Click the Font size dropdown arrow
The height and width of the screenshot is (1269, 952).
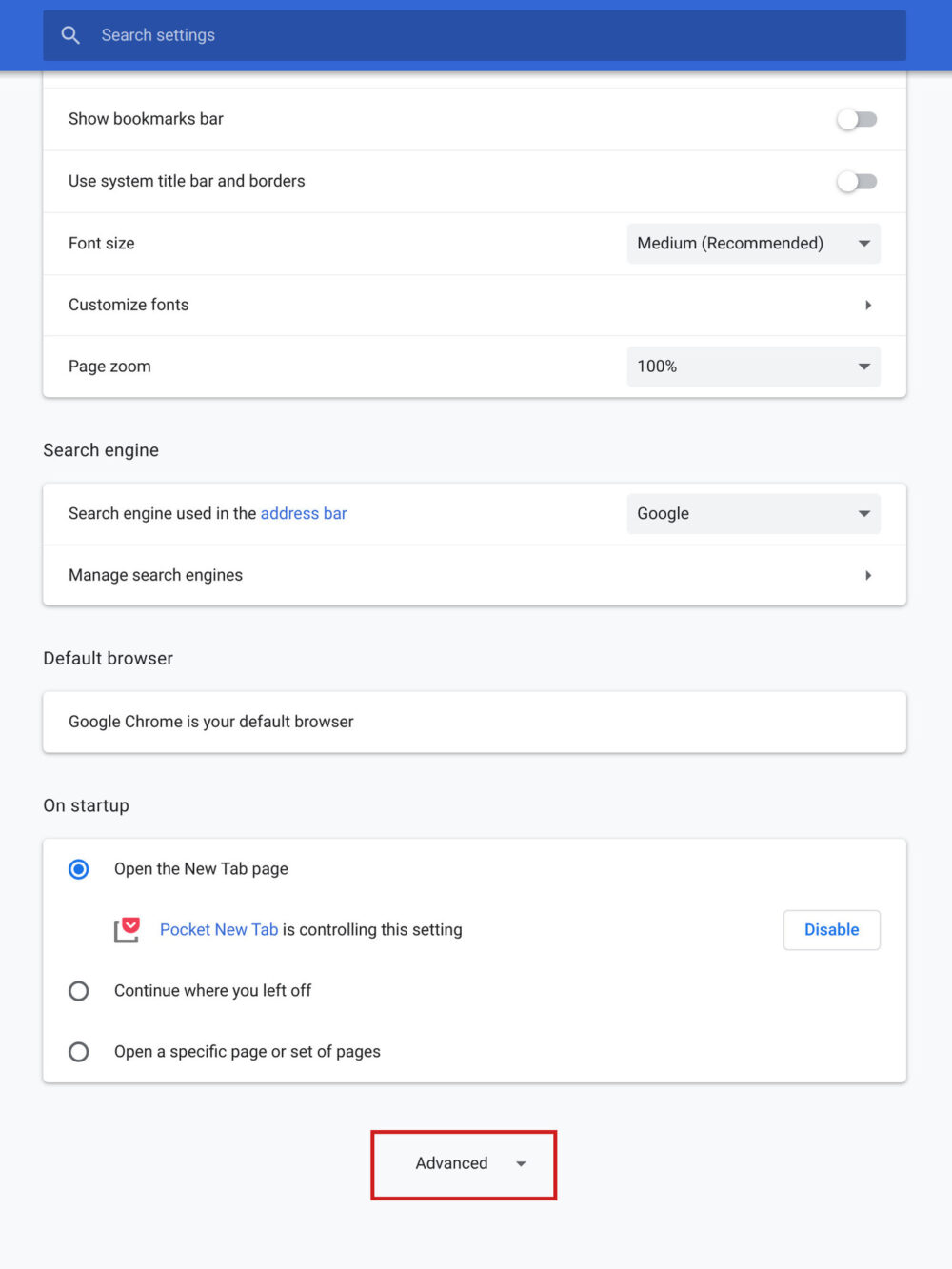point(863,243)
